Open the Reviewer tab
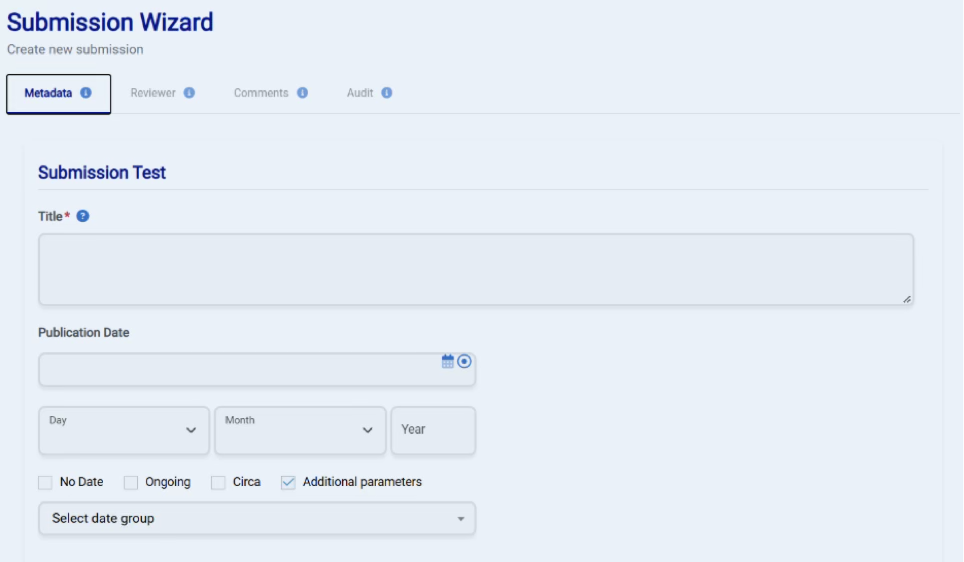 pyautogui.click(x=162, y=93)
